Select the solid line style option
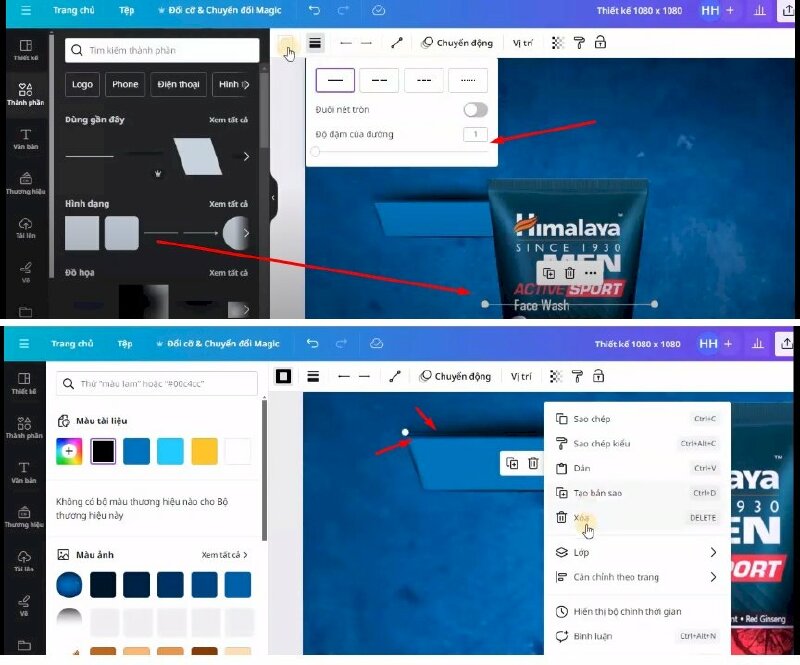This screenshot has width=800, height=665. click(x=335, y=80)
